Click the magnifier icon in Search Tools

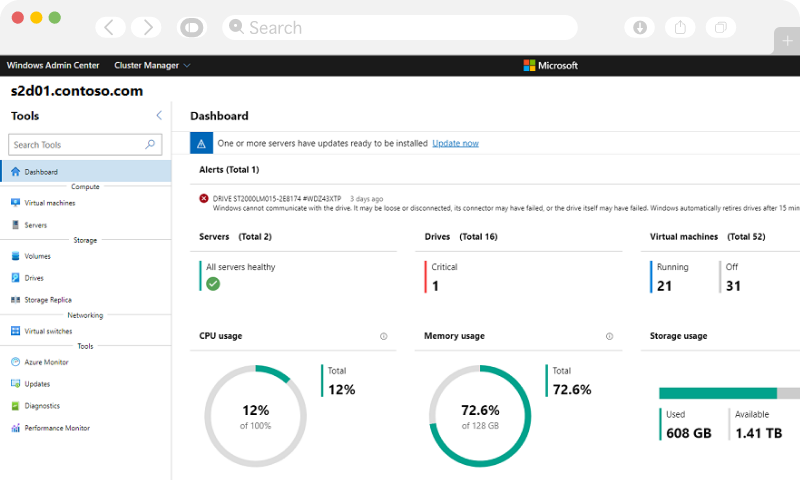pyautogui.click(x=150, y=144)
